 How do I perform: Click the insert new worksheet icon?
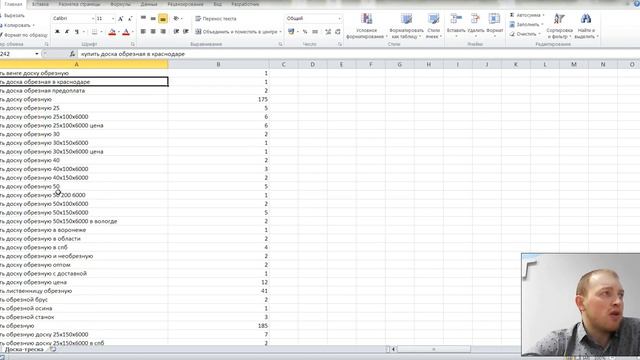pyautogui.click(x=53, y=349)
